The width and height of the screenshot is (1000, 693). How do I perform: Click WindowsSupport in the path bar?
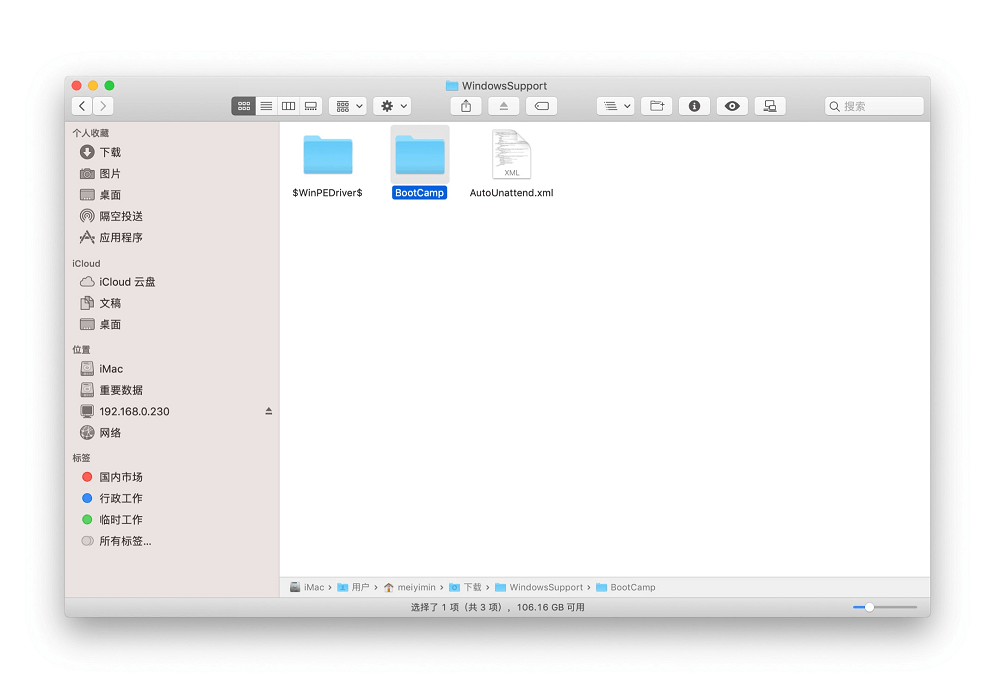coord(545,587)
